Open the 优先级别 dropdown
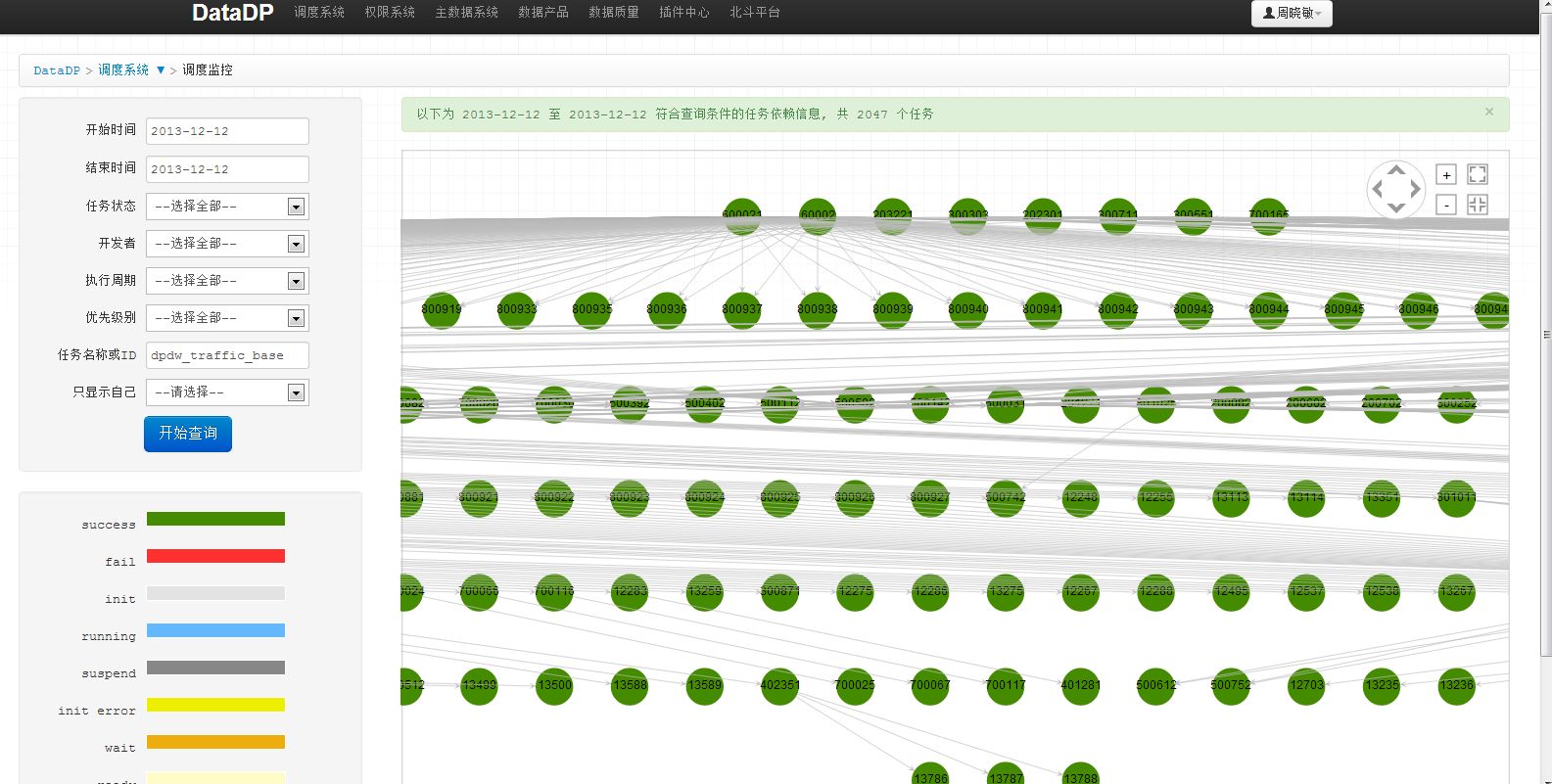 pos(227,318)
